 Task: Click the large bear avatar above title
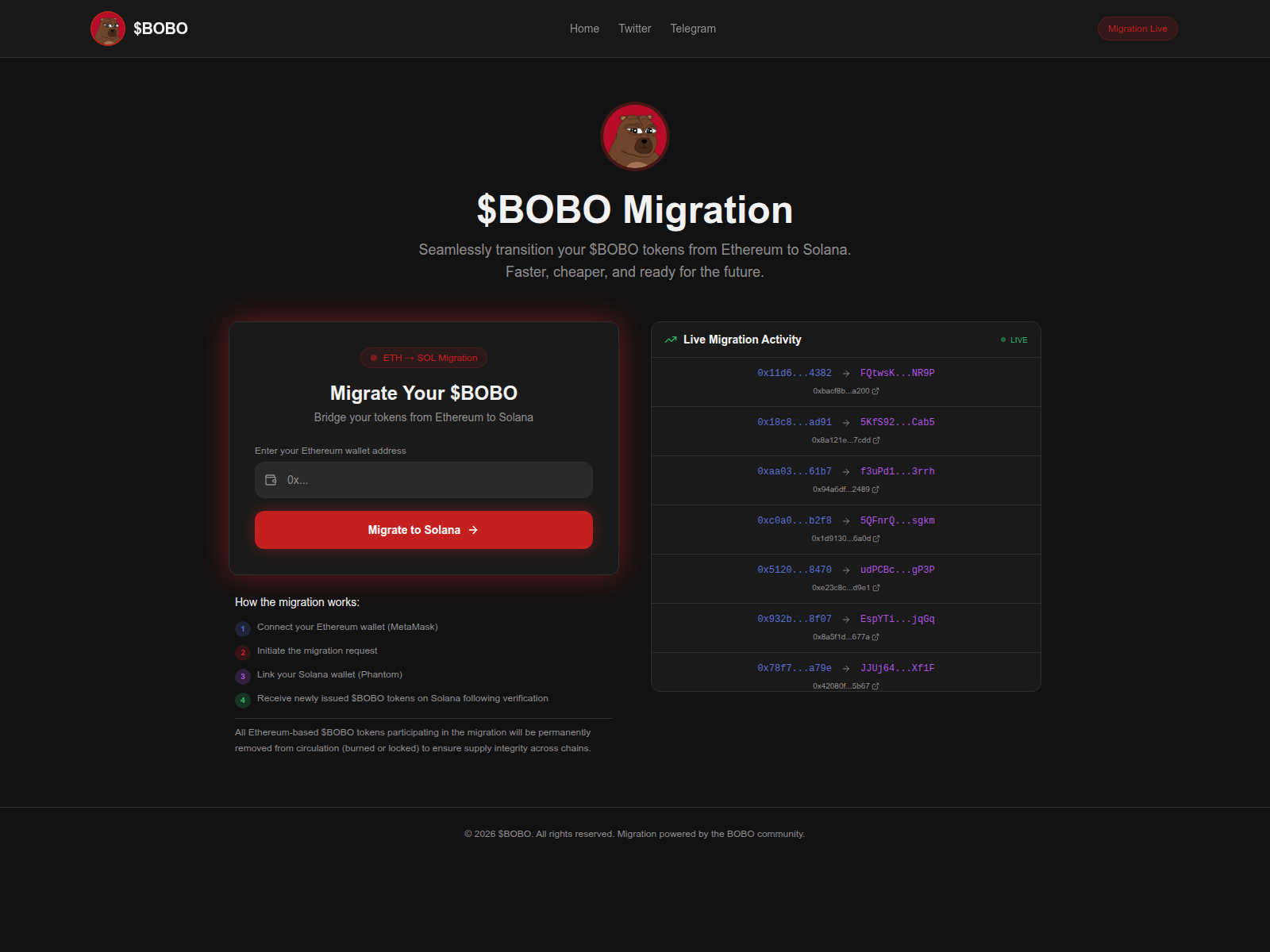(634, 136)
